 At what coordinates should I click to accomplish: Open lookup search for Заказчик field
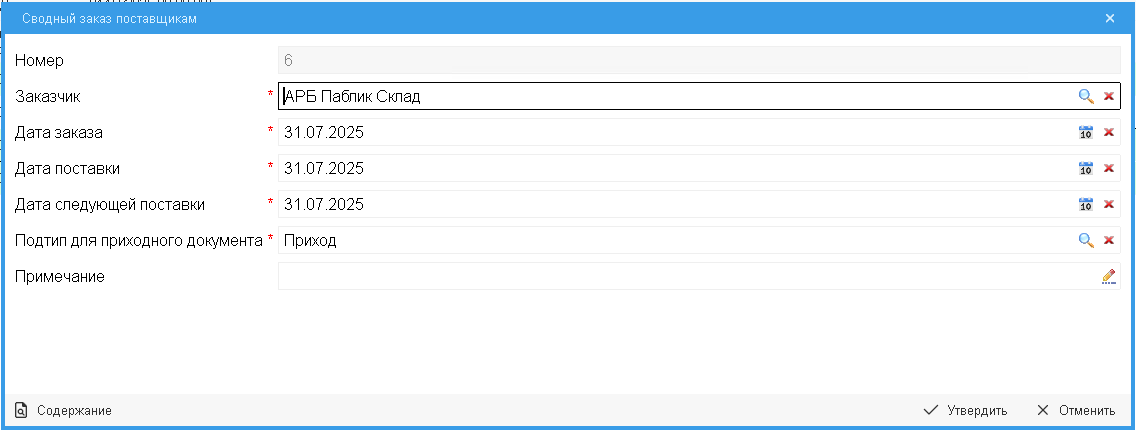(1085, 96)
